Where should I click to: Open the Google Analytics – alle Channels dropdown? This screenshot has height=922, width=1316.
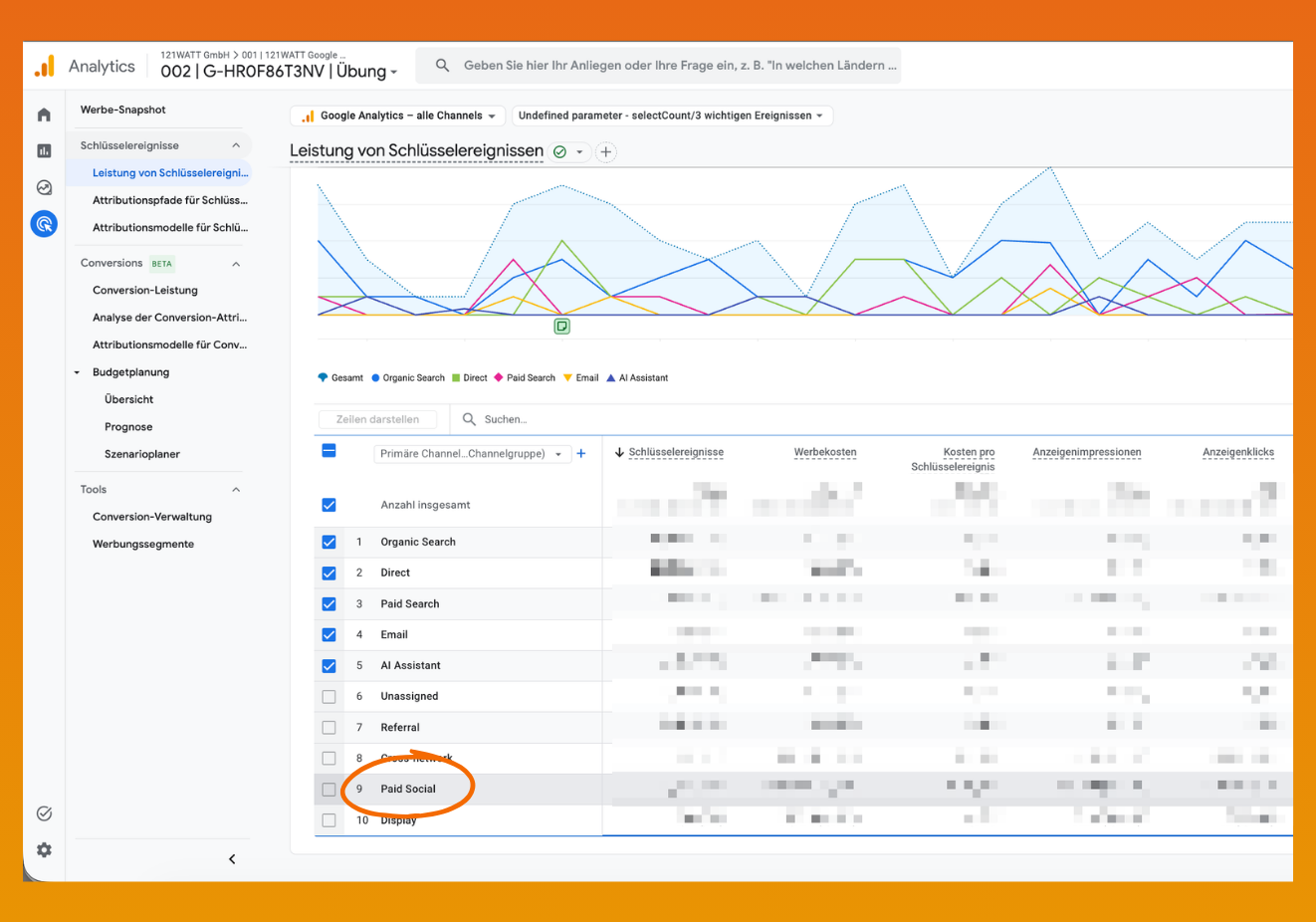pyautogui.click(x=398, y=115)
